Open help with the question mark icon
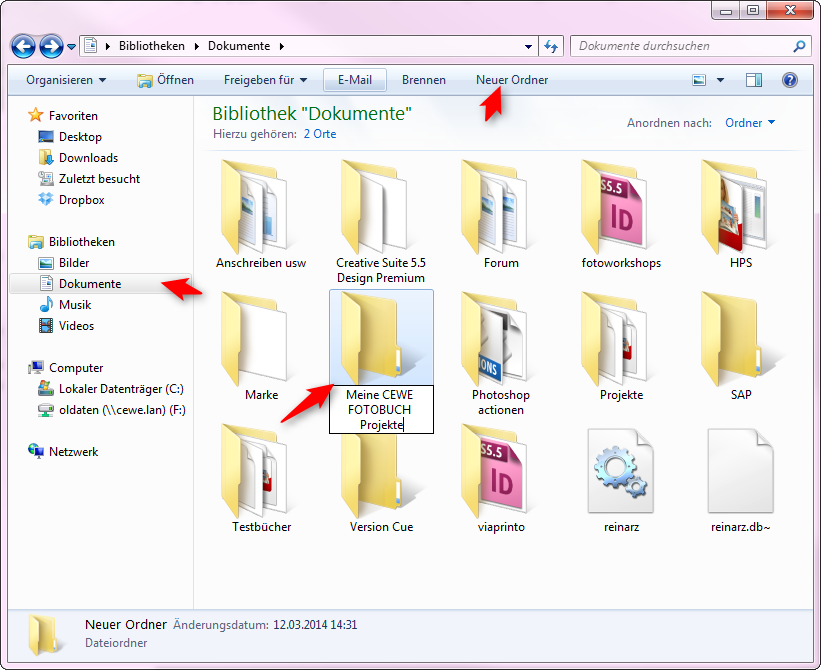This screenshot has width=821, height=670. pyautogui.click(x=790, y=80)
